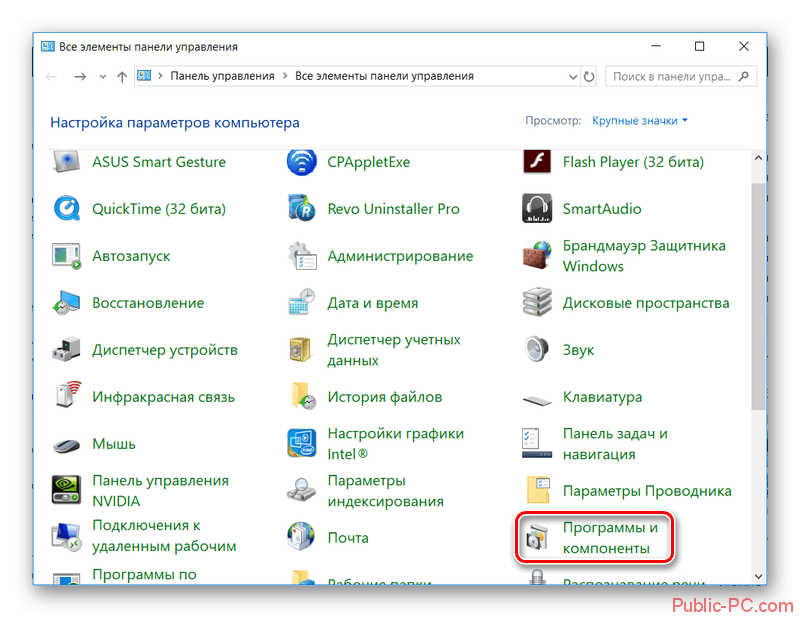800x618 pixels.
Task: Open recent locations arrow next to Forward
Action: 103,77
